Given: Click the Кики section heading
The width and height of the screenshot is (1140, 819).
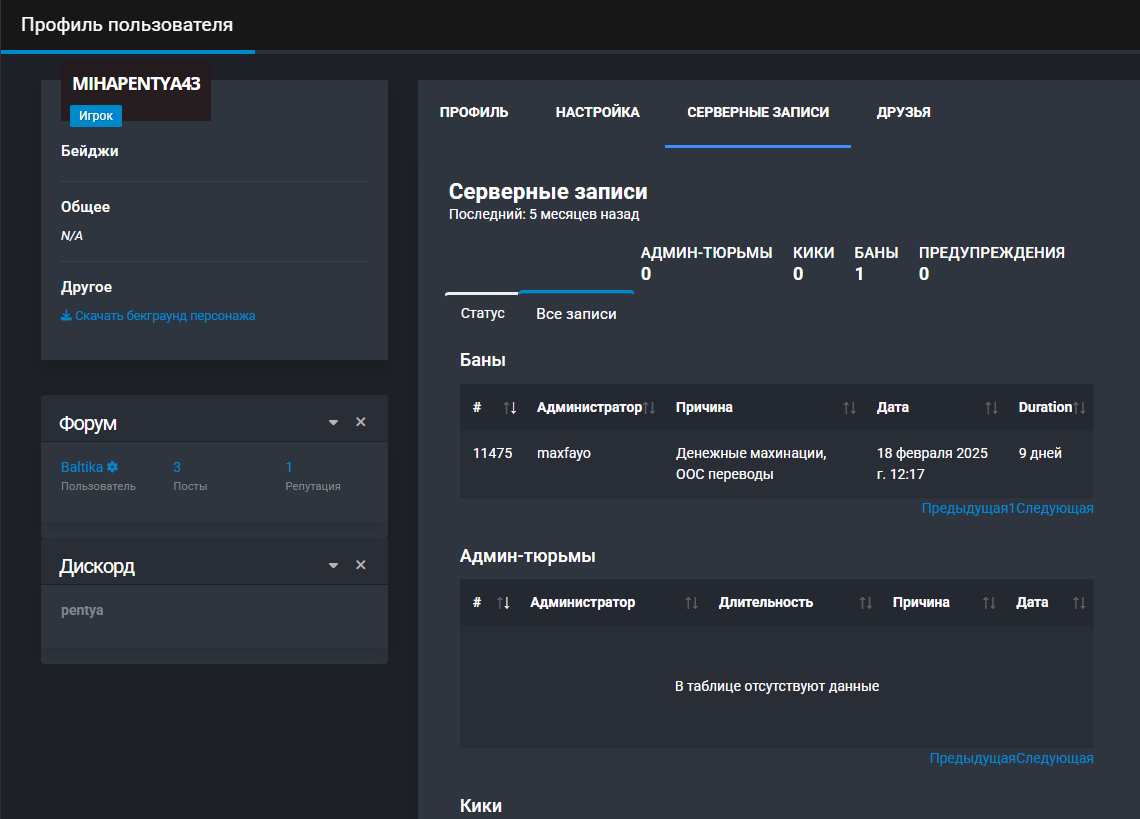Looking at the screenshot, I should pos(481,805).
